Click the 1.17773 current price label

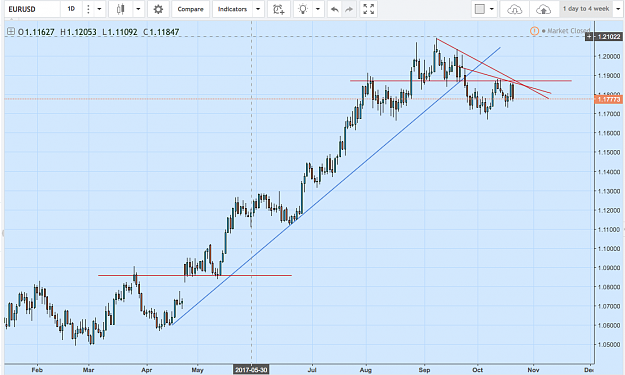pyautogui.click(x=609, y=99)
